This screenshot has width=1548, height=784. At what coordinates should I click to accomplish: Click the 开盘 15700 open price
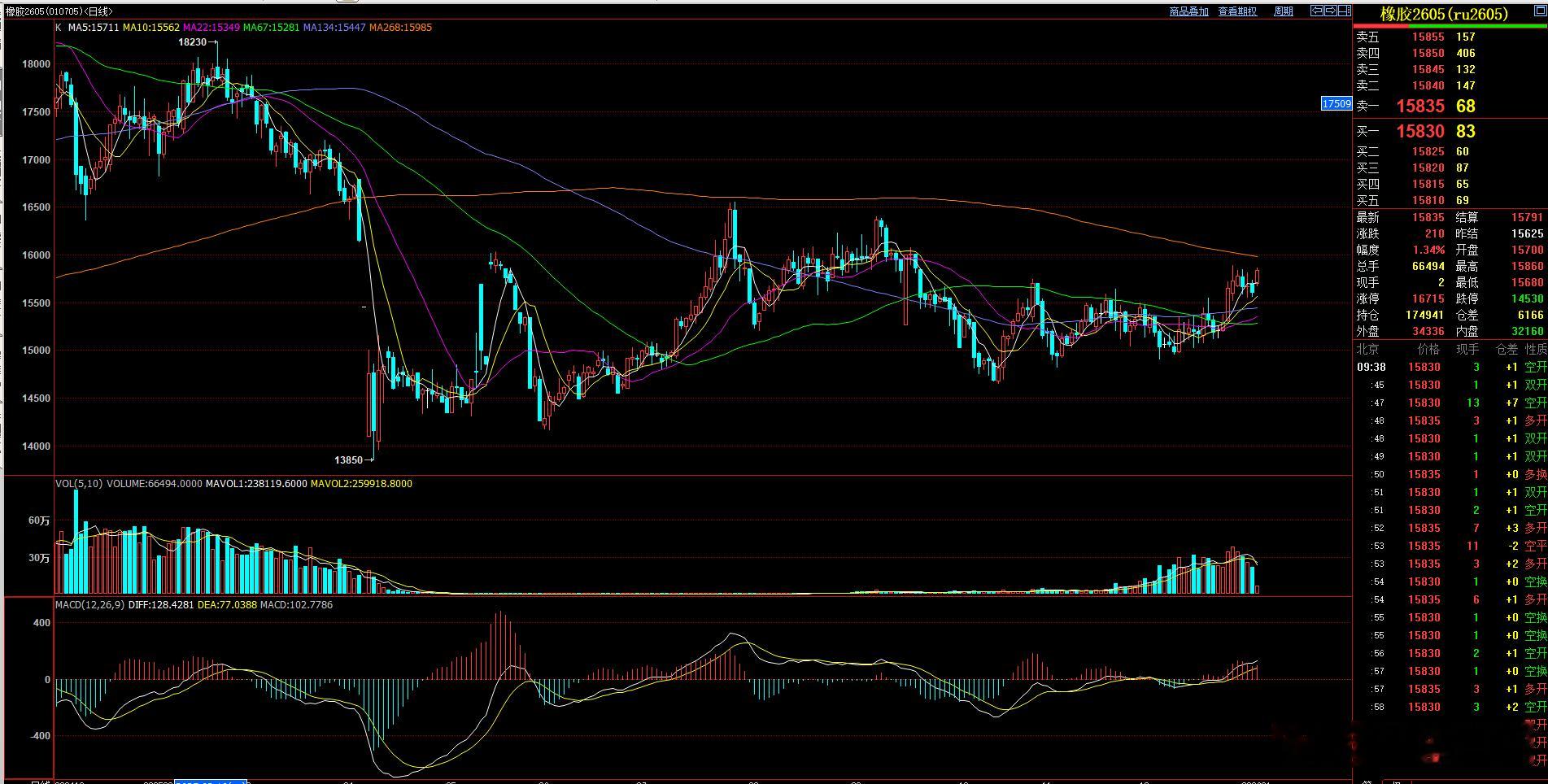1527,250
